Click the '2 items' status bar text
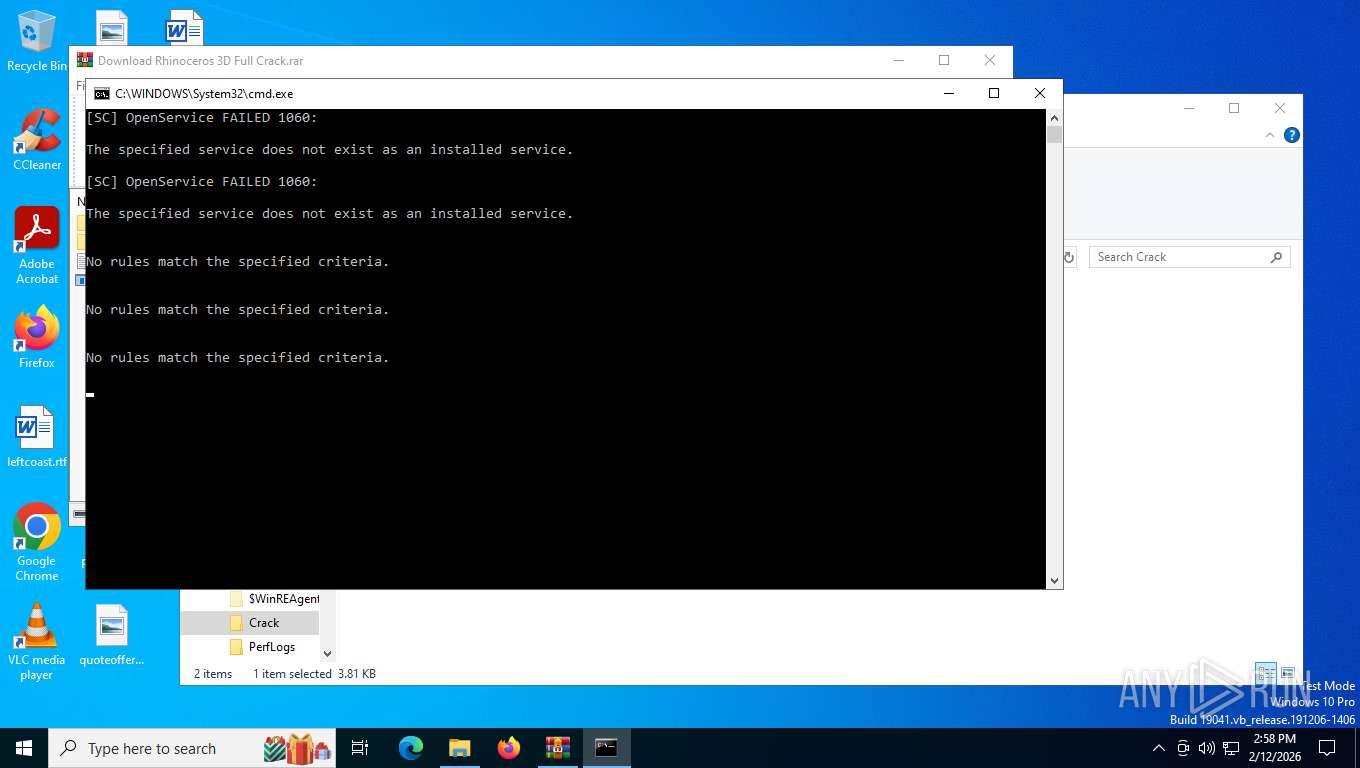Viewport: 1360px width, 768px height. [x=213, y=674]
